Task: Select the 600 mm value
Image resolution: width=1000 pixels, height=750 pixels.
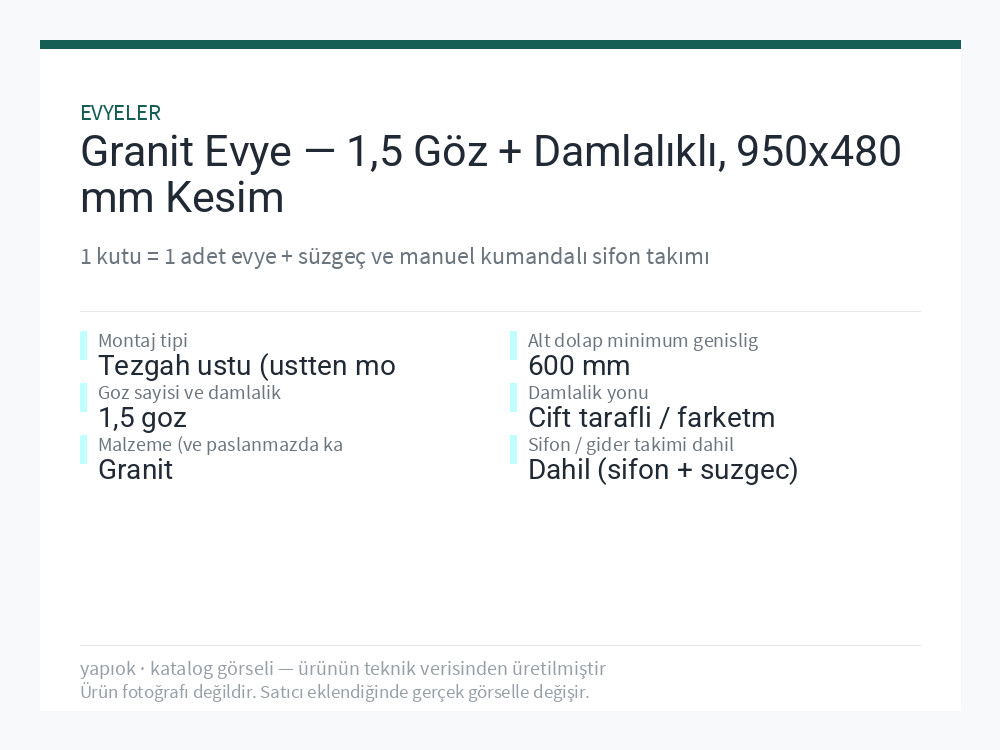Action: point(579,366)
